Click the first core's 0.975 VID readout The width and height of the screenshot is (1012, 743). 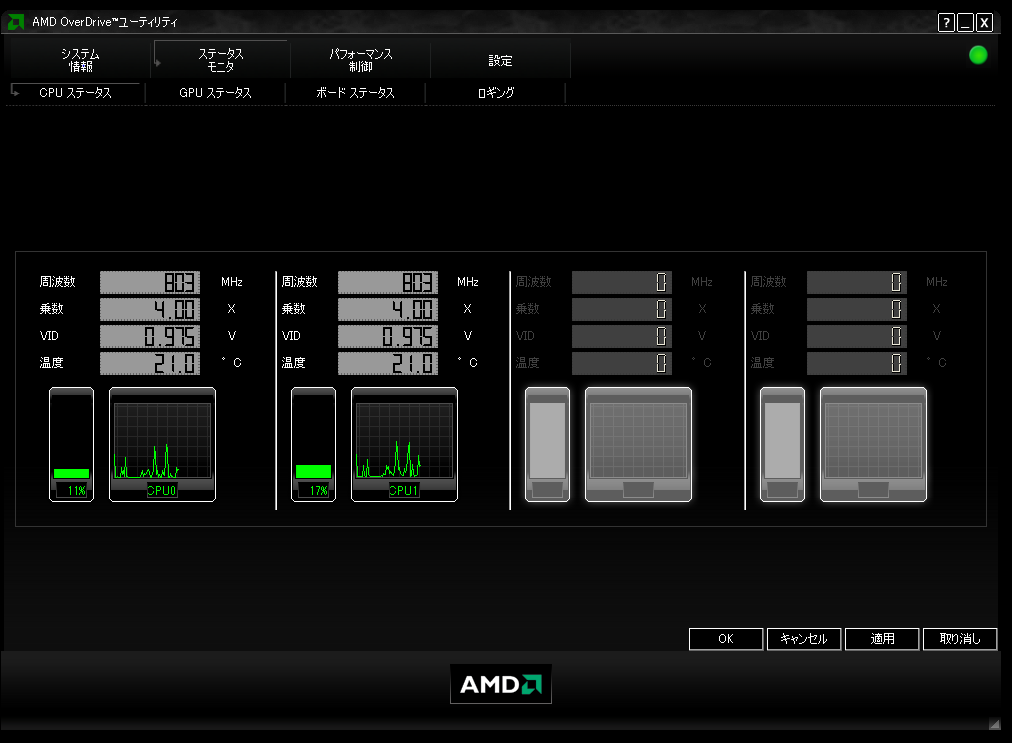[x=150, y=336]
